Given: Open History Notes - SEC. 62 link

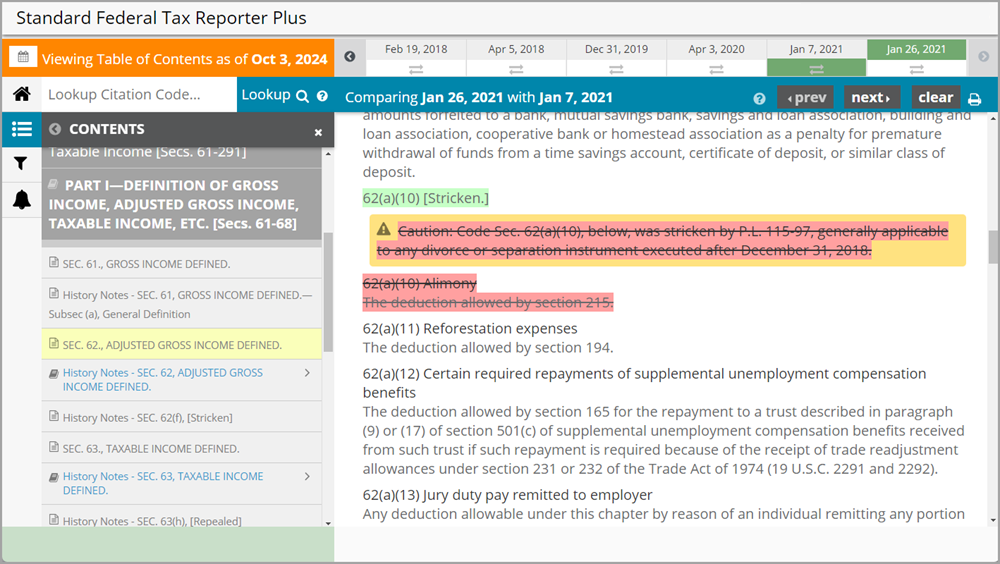Looking at the screenshot, I should [x=163, y=380].
